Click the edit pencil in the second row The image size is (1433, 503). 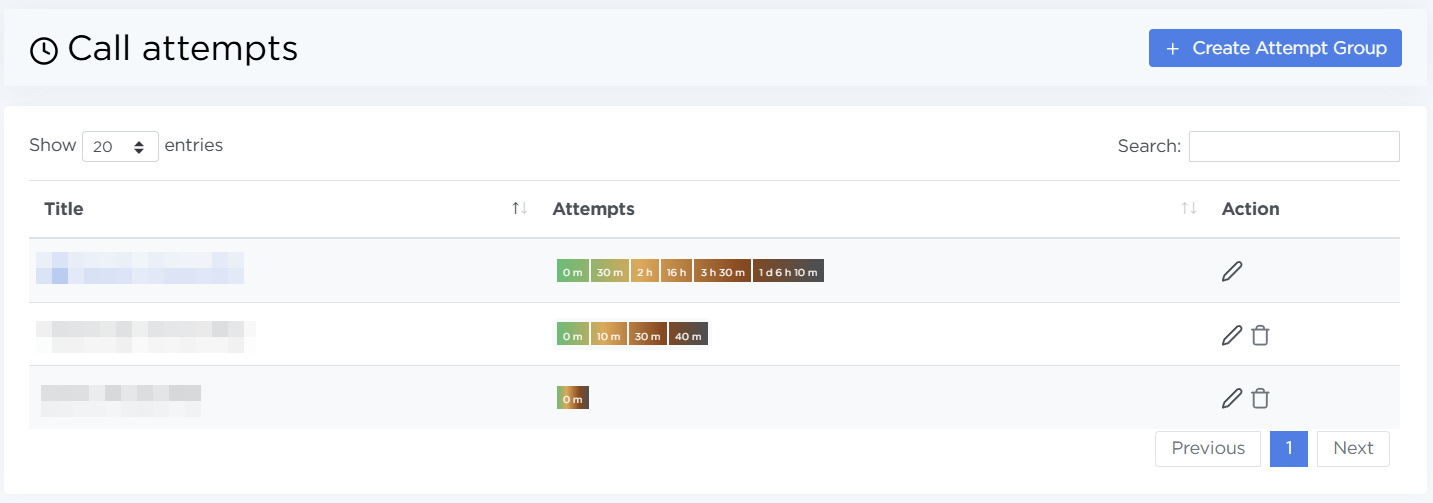pyautogui.click(x=1232, y=336)
